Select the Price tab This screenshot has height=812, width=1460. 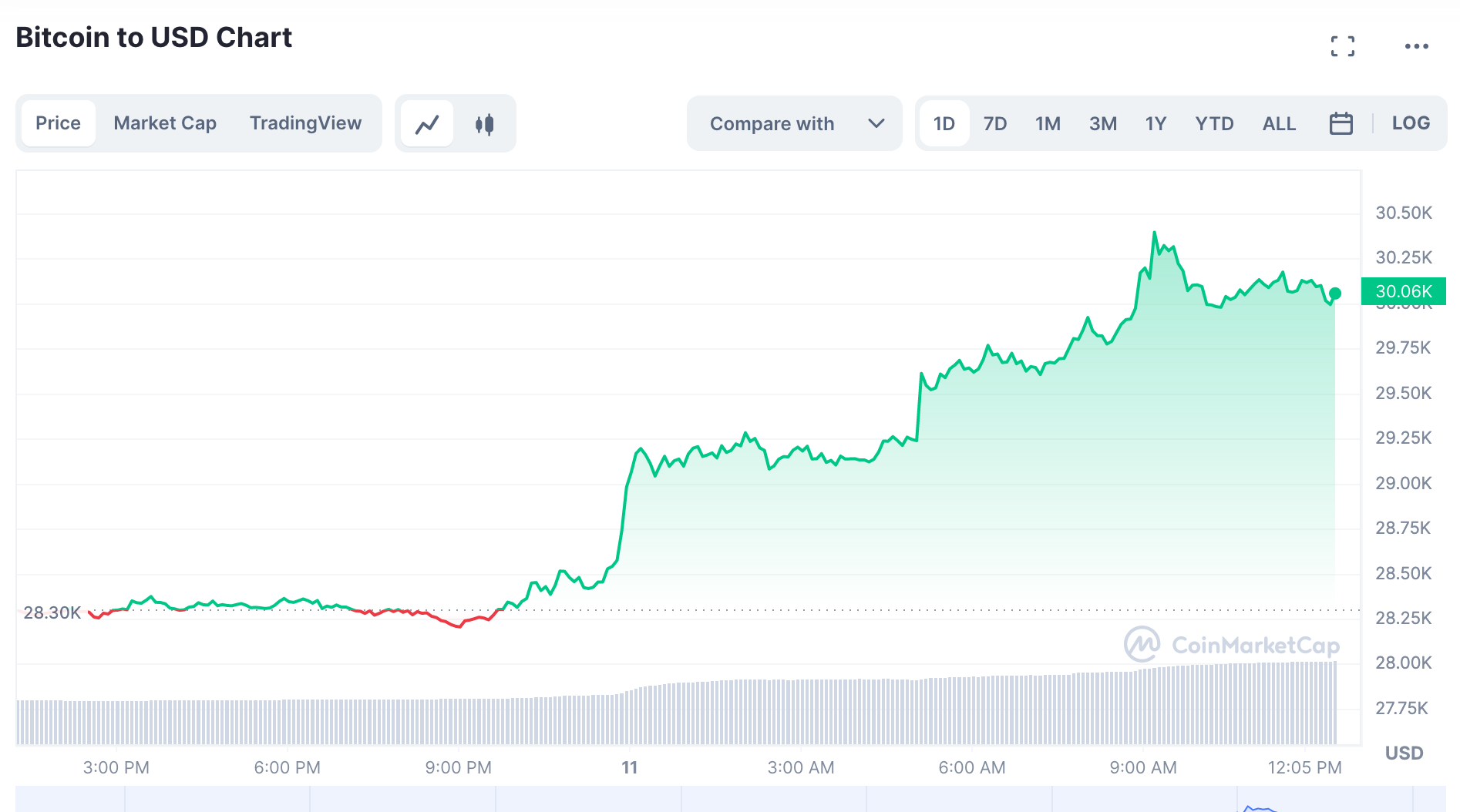pos(58,123)
